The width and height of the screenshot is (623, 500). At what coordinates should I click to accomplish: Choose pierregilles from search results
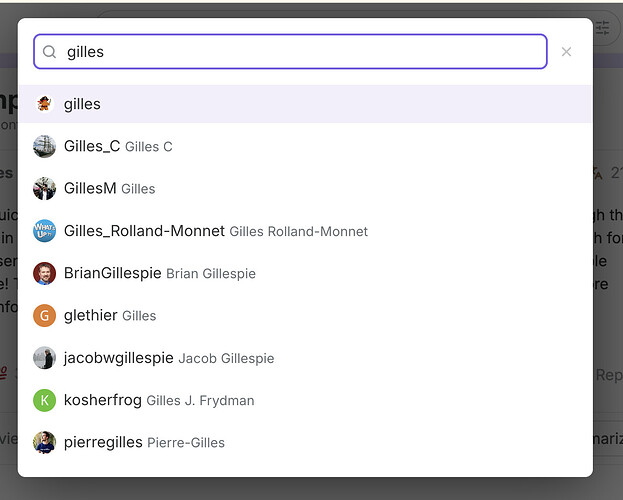click(x=305, y=442)
